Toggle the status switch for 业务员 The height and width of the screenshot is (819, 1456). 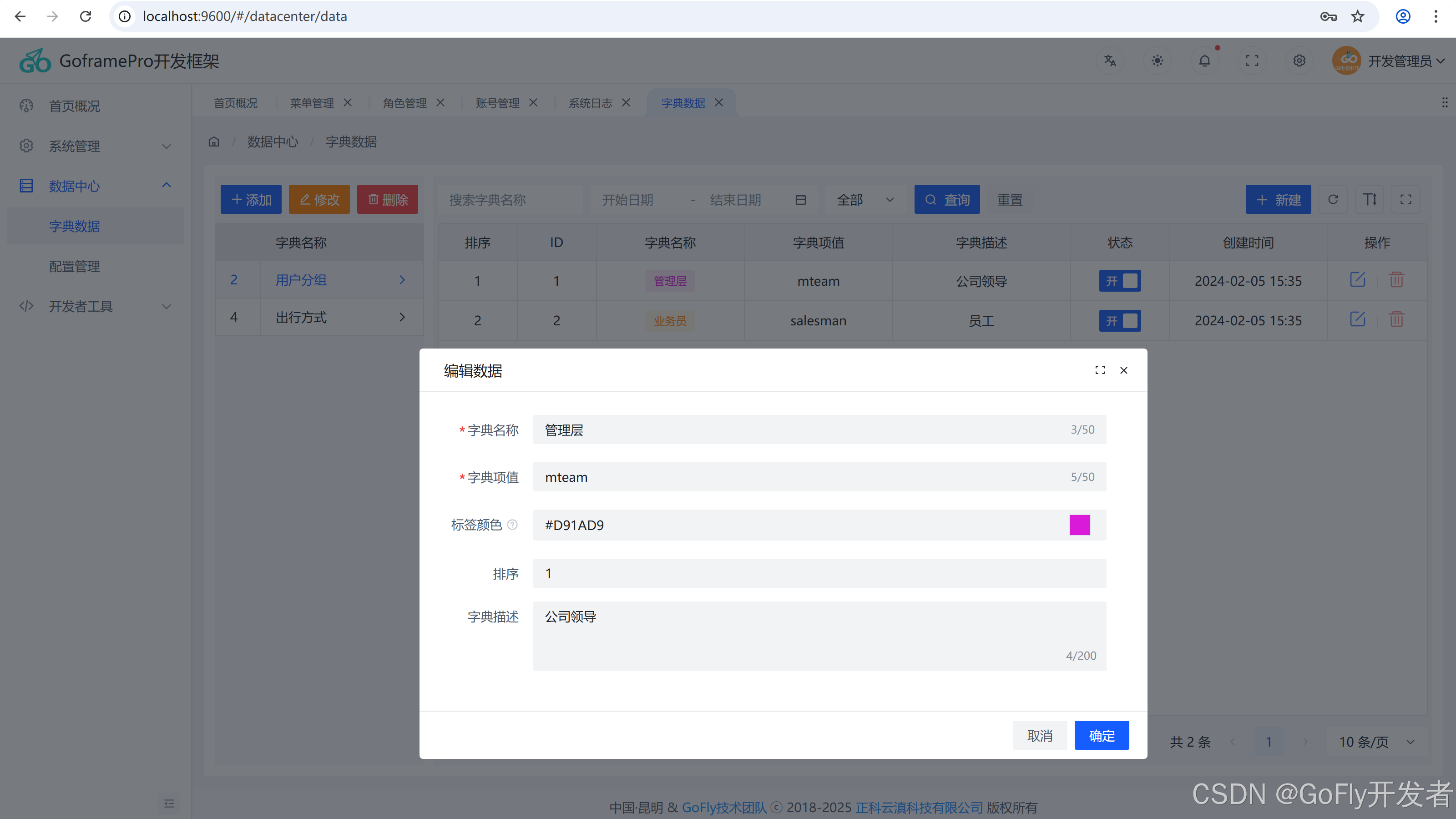pos(1120,320)
